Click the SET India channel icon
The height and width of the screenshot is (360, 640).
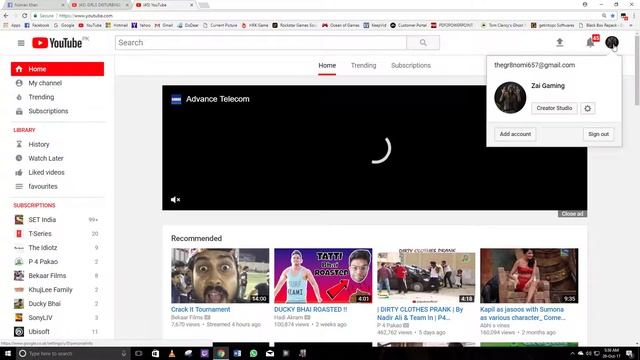click(19, 220)
